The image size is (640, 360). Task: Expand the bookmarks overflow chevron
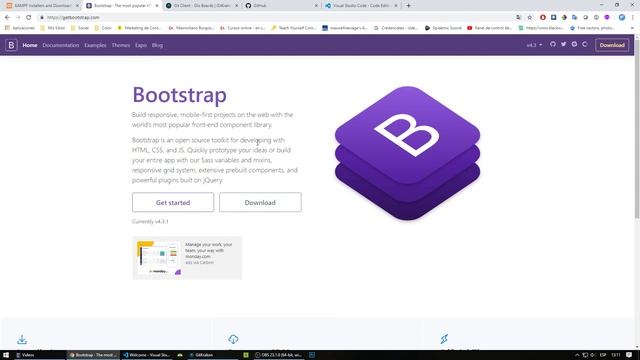[x=632, y=28]
